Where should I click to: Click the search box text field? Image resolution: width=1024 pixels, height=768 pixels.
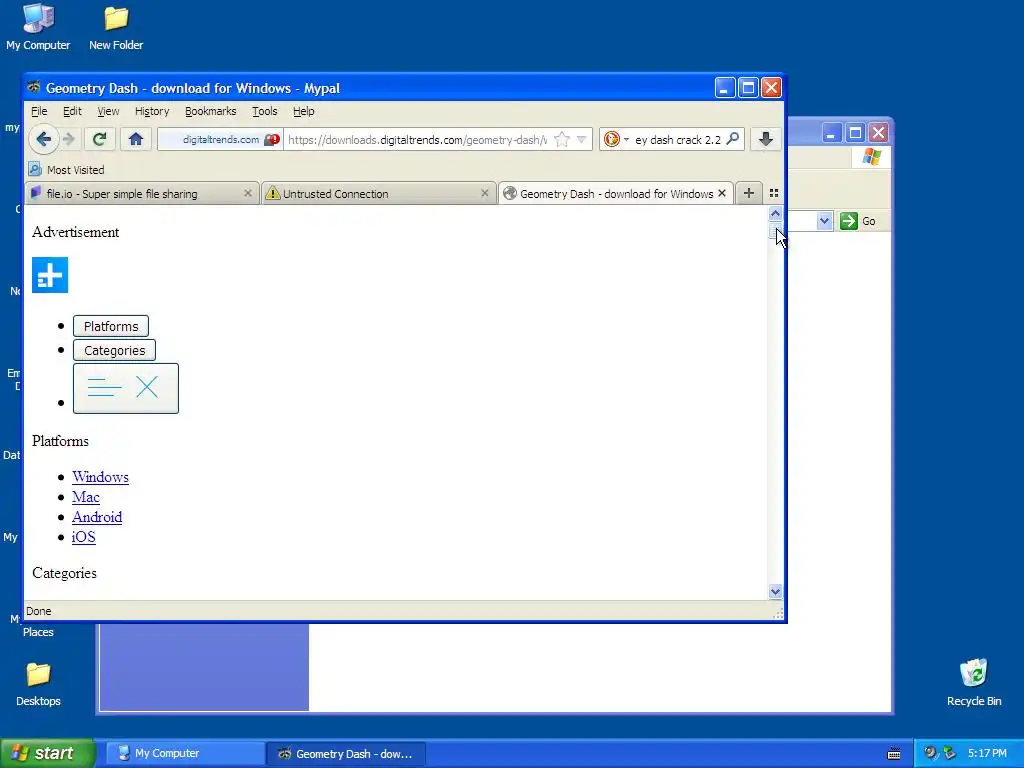(x=678, y=140)
